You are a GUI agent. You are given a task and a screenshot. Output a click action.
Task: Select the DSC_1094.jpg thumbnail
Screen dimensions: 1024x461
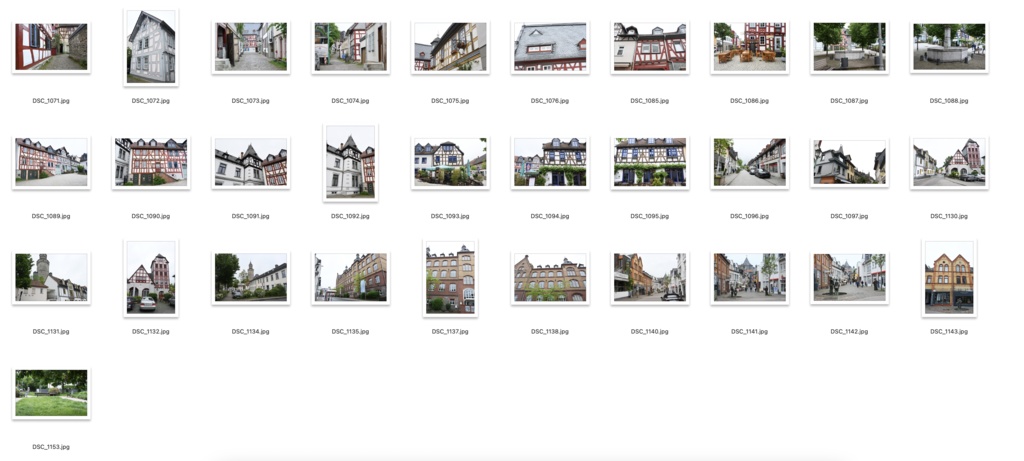click(x=550, y=163)
